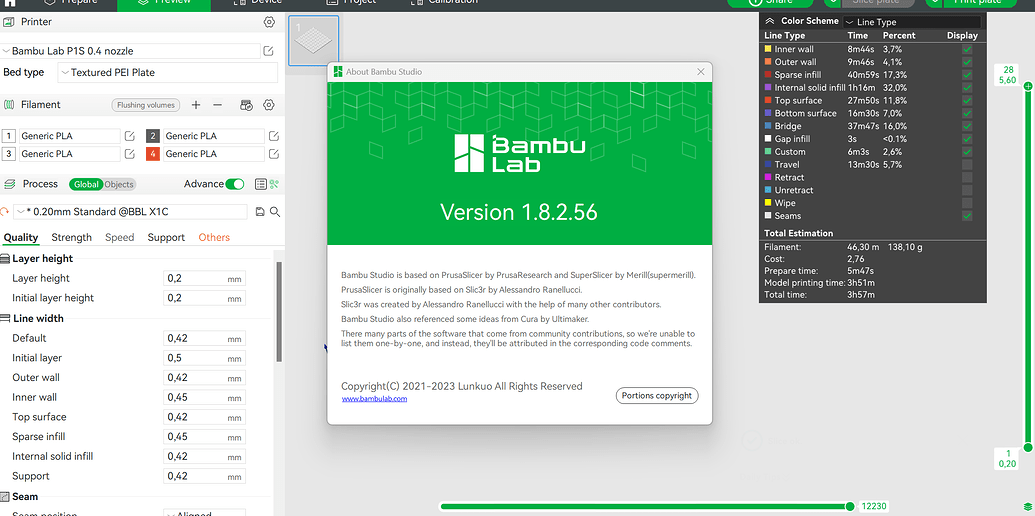The width and height of the screenshot is (1035, 516).
Task: Sync filaments from AMS icon
Action: pos(246,105)
